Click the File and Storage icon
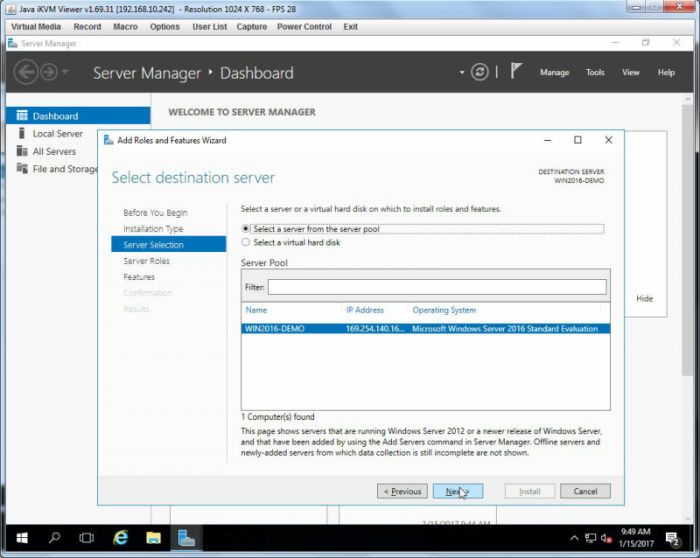Screen dimensions: 700x558 (22, 168)
